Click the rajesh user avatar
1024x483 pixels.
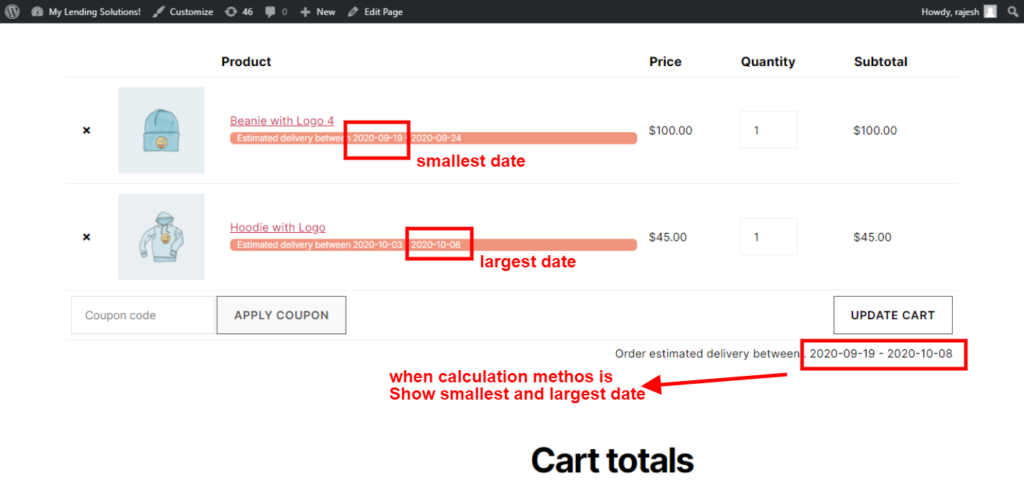click(x=990, y=11)
